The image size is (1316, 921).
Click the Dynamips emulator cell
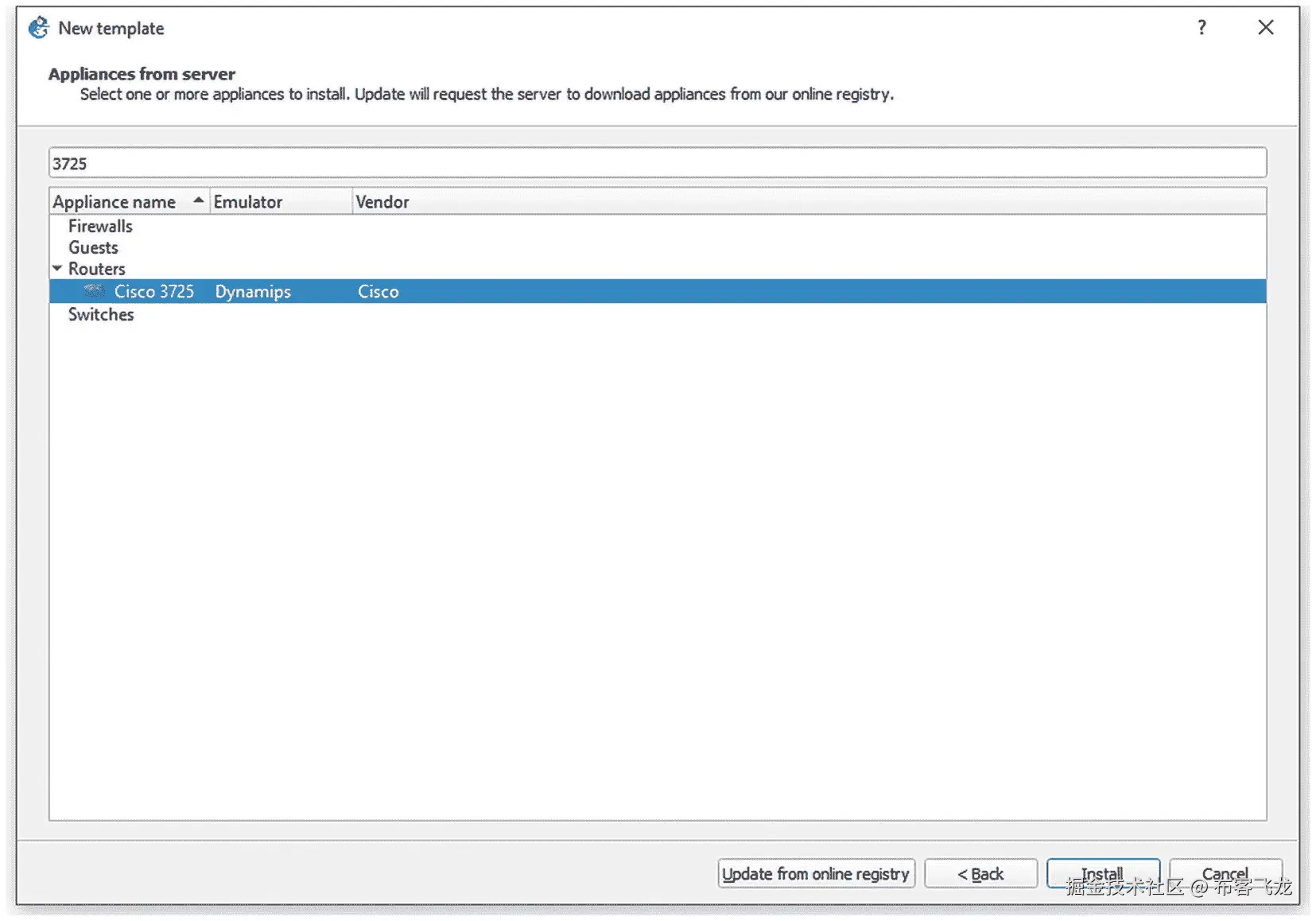point(253,292)
